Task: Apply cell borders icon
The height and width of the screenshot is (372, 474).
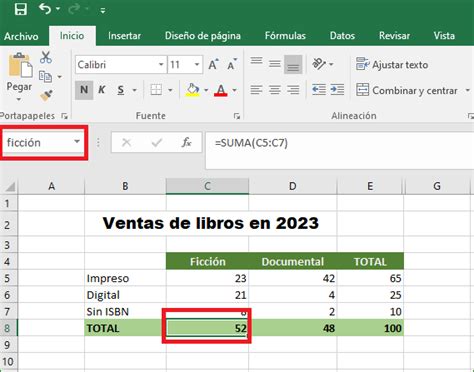Action: [156, 90]
